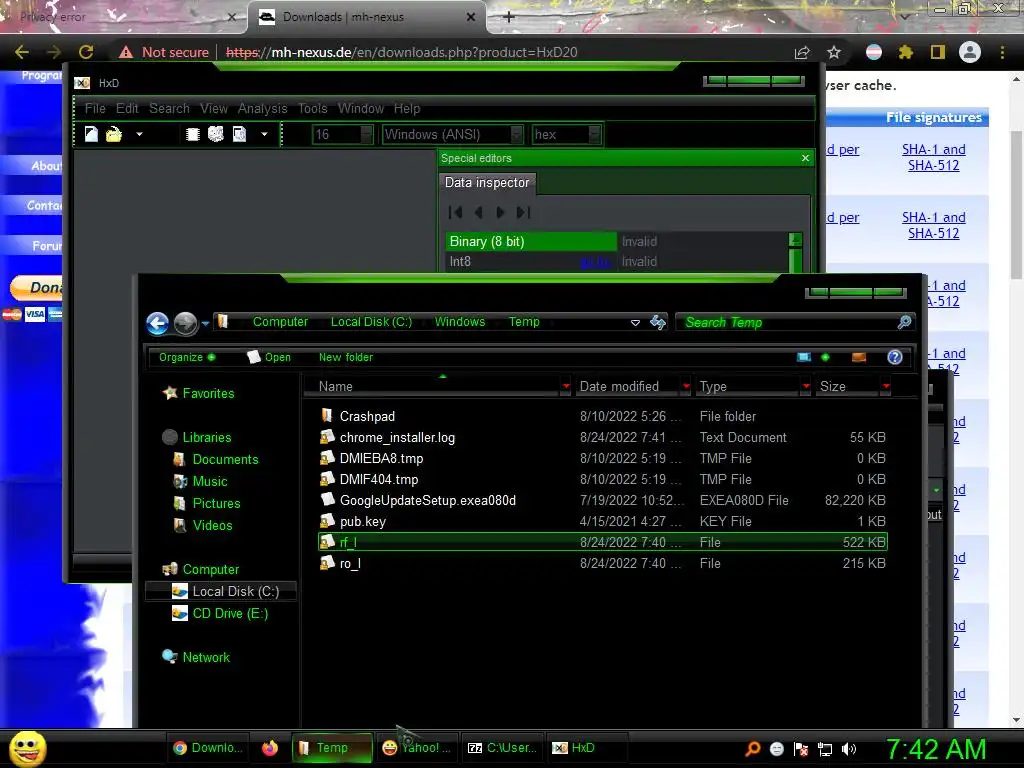Open the dropdown arrow after HxD's disk image icon

(264, 135)
